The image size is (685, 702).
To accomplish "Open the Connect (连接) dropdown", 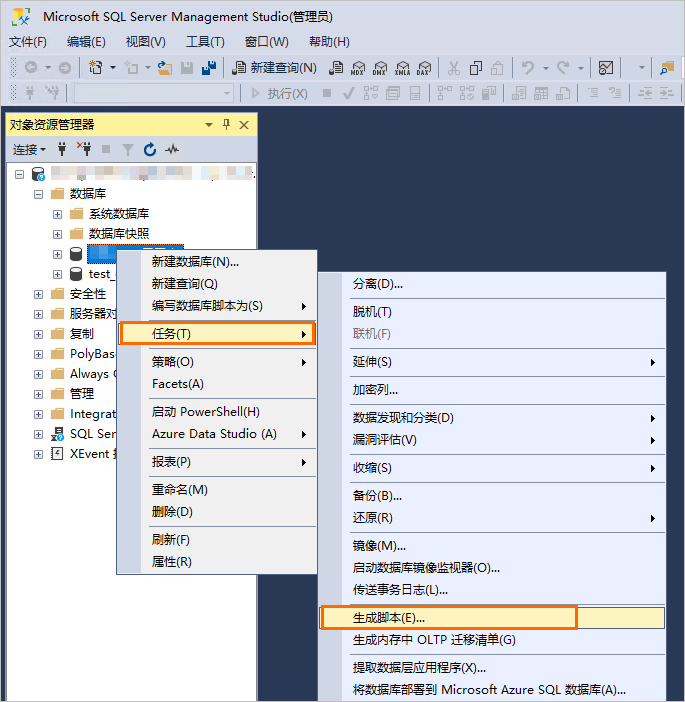I will [x=29, y=150].
